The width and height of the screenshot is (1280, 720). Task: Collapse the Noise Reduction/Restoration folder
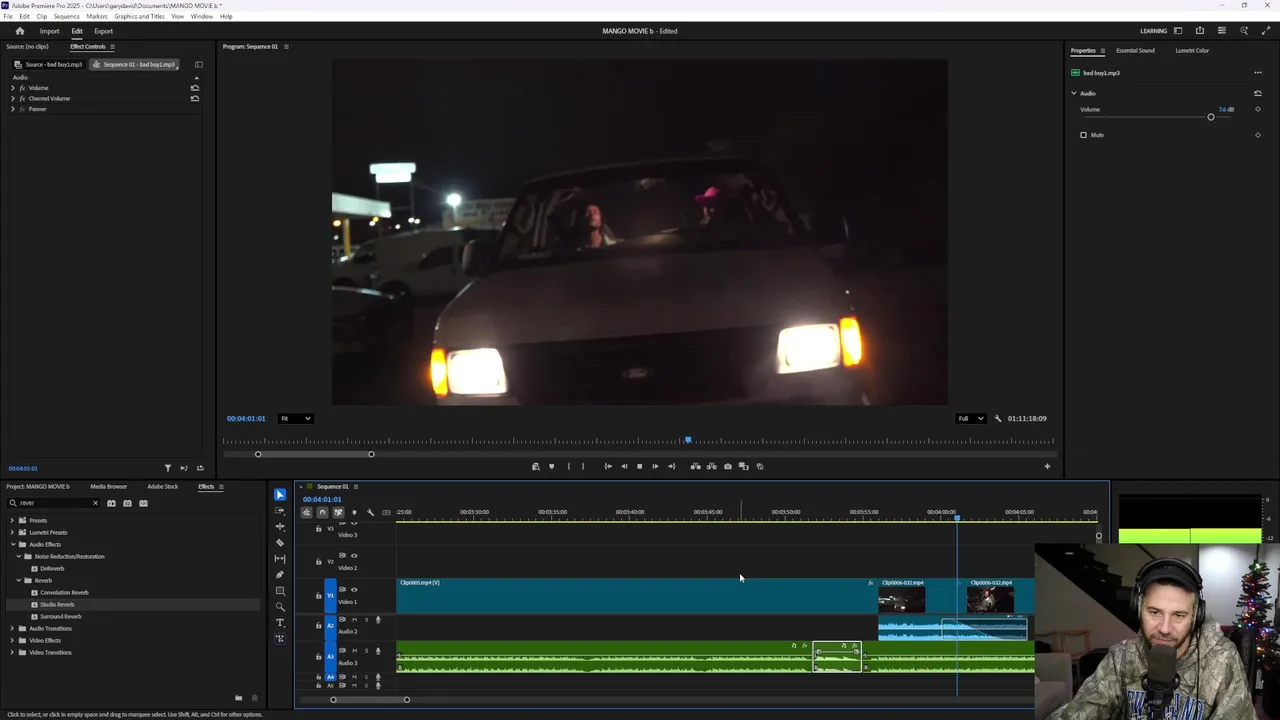[18, 556]
